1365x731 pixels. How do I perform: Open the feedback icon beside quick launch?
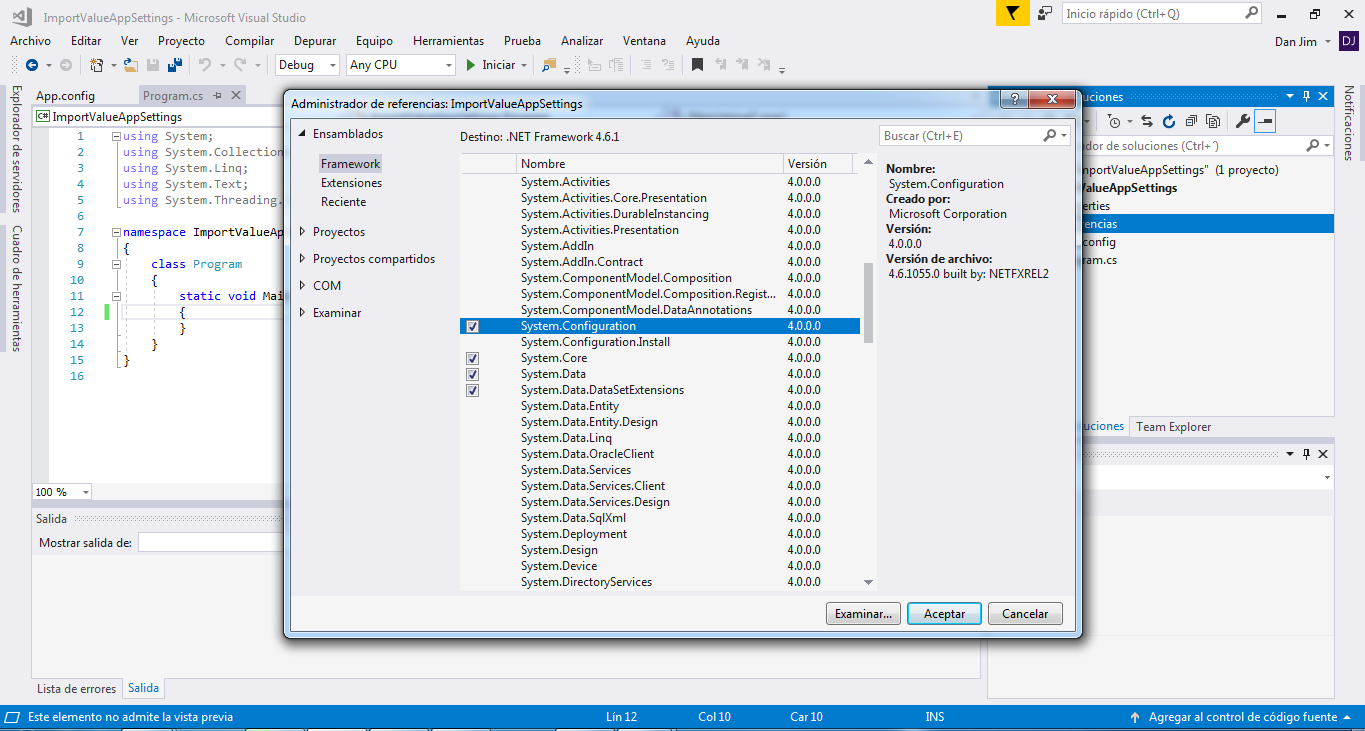coord(1045,14)
